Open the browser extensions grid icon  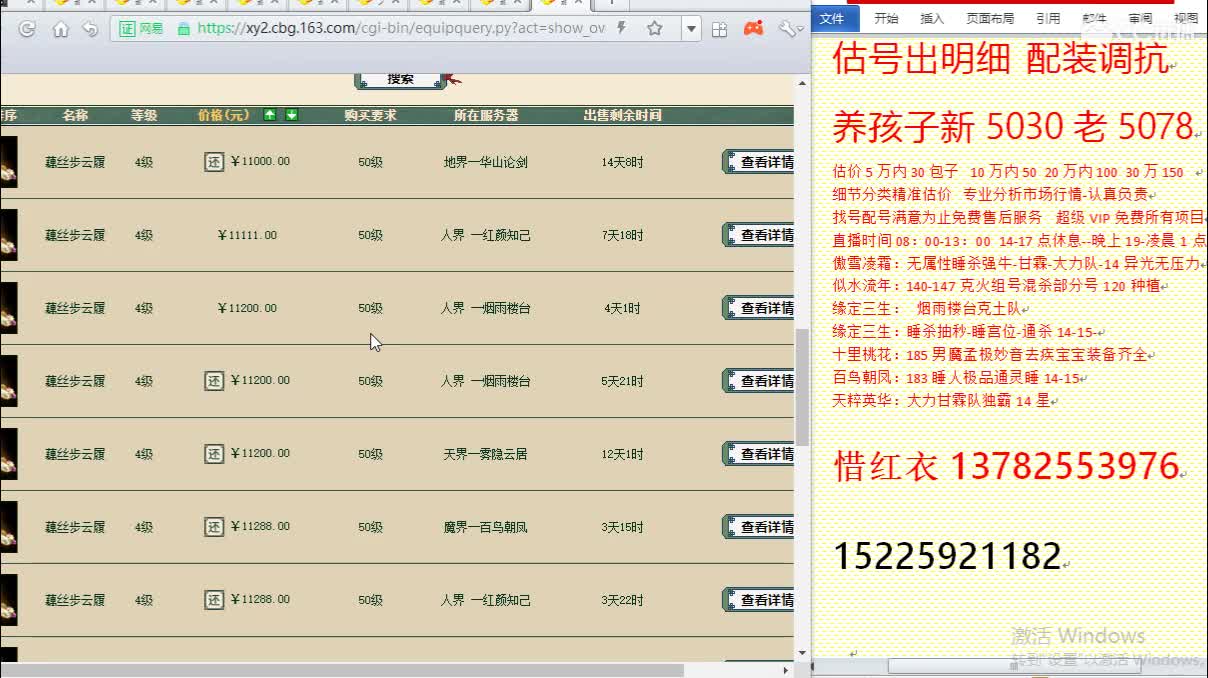click(x=719, y=29)
